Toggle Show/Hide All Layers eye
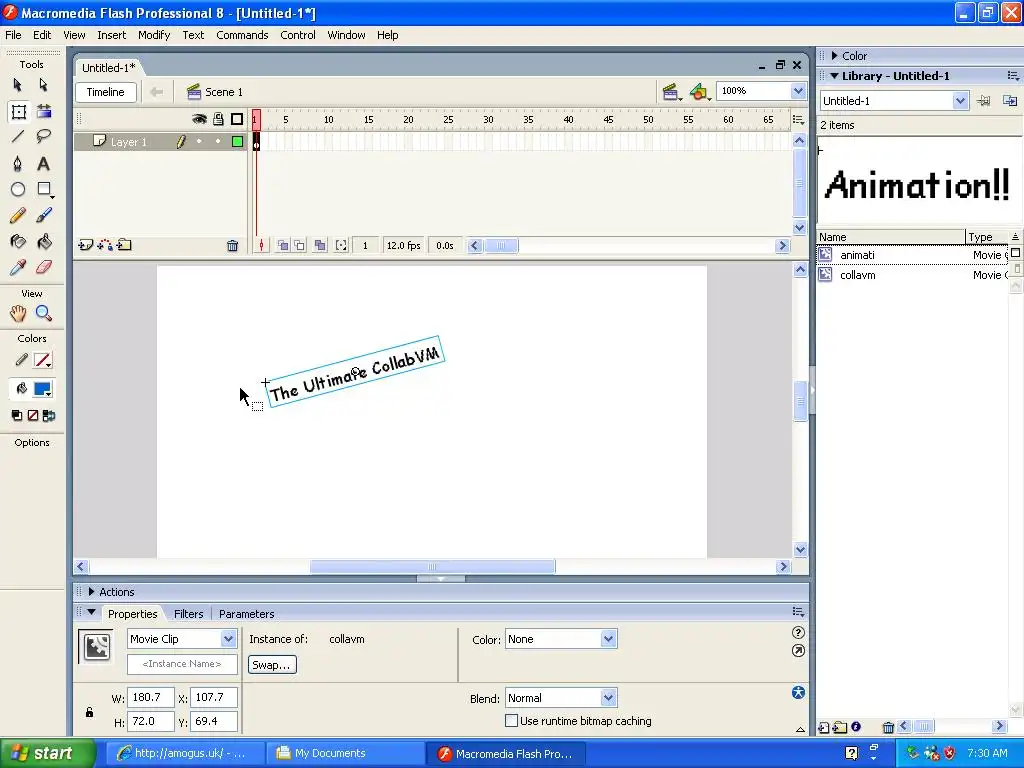This screenshot has height=768, width=1024. pos(199,119)
